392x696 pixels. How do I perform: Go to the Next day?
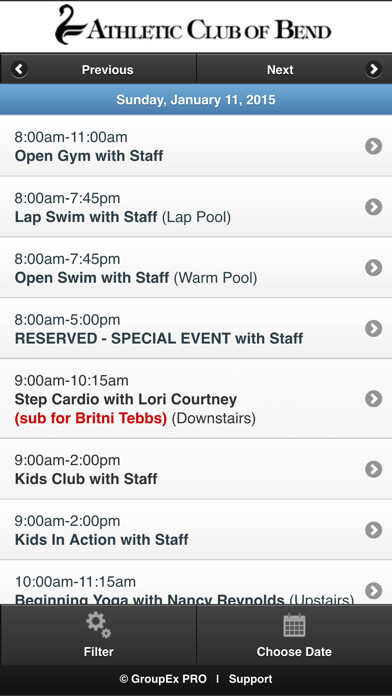pyautogui.click(x=294, y=69)
